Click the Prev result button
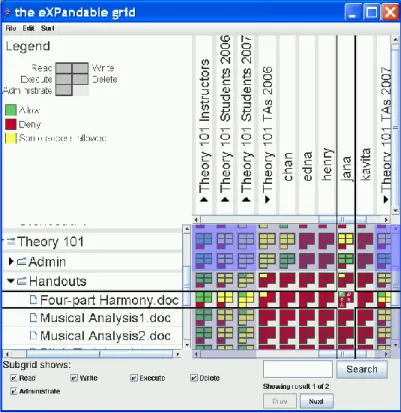 pos(280,401)
